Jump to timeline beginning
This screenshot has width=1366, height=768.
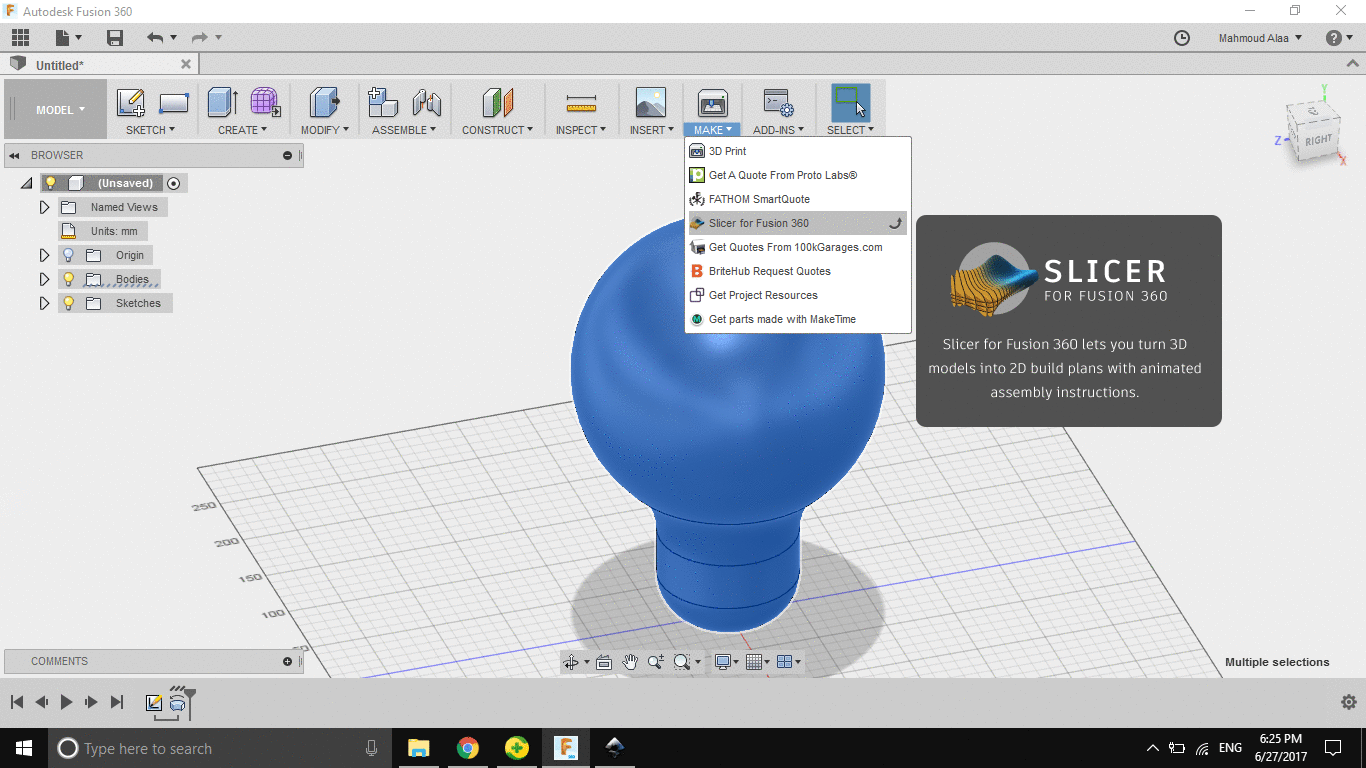tap(17, 702)
